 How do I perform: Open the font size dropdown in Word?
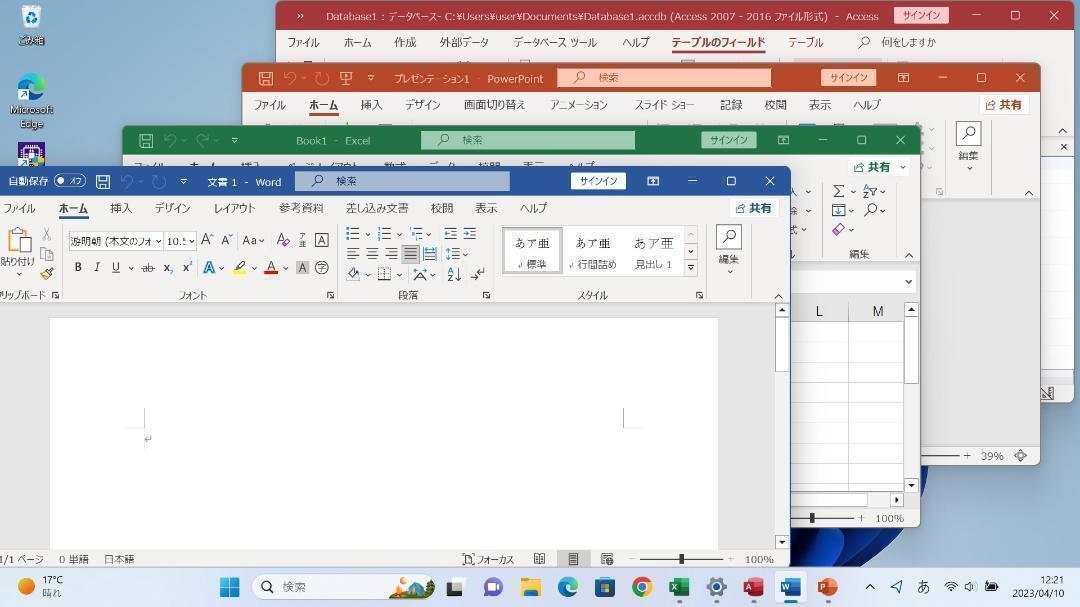click(191, 241)
